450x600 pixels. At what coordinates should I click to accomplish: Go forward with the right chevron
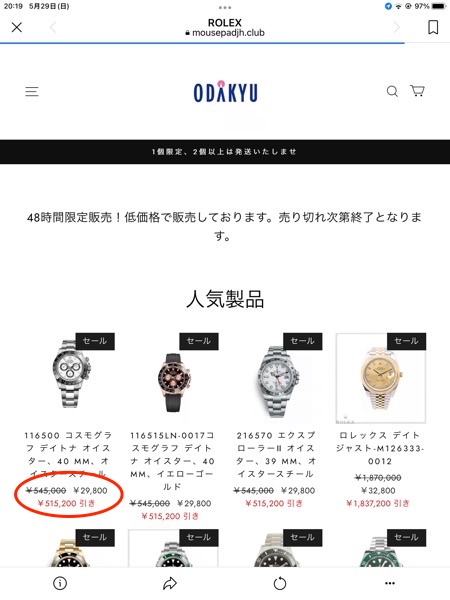(397, 28)
